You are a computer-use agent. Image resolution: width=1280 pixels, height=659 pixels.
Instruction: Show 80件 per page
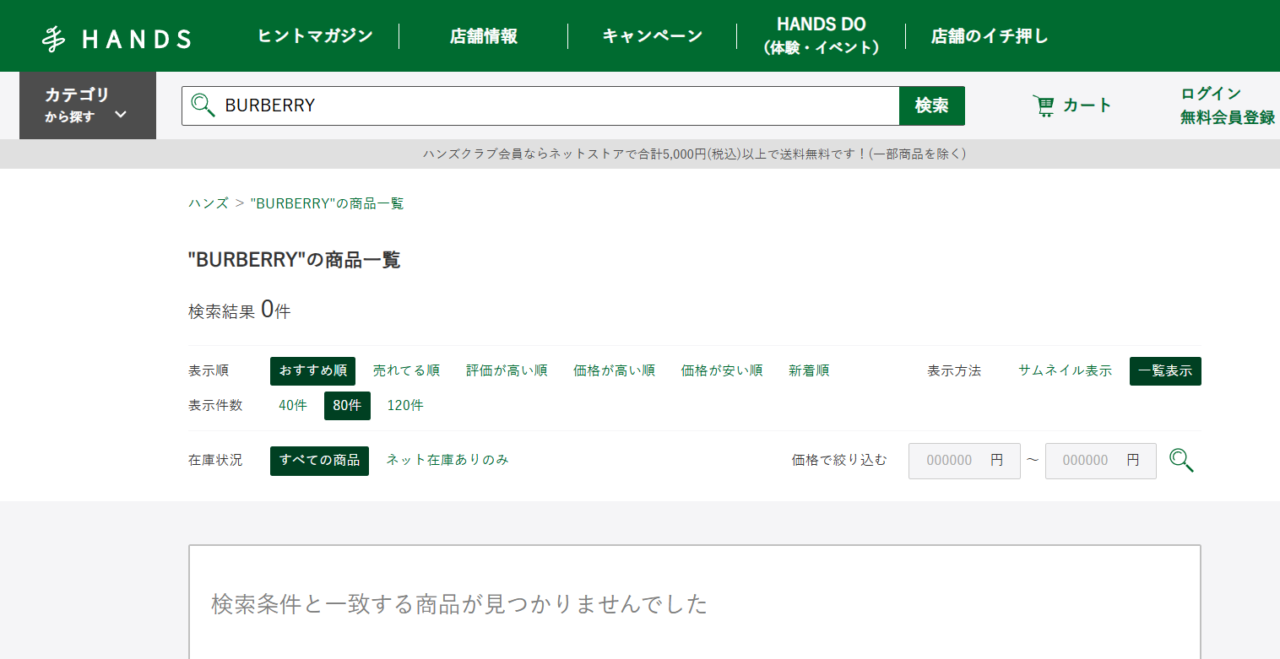[x=347, y=406]
